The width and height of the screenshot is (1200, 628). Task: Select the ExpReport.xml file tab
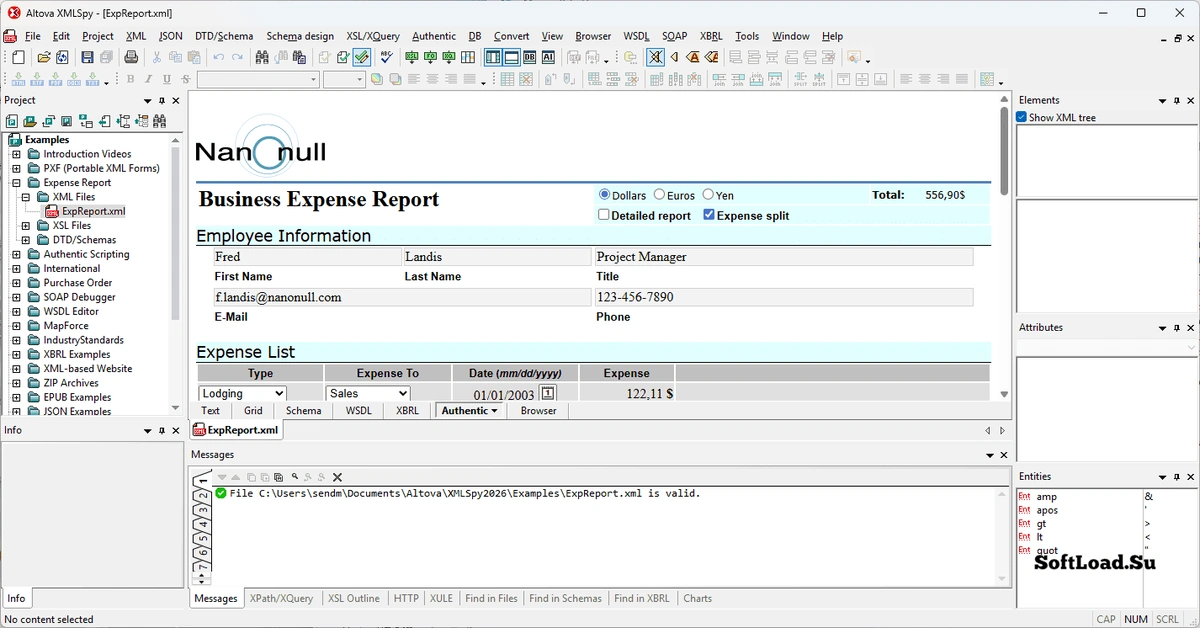pos(236,430)
